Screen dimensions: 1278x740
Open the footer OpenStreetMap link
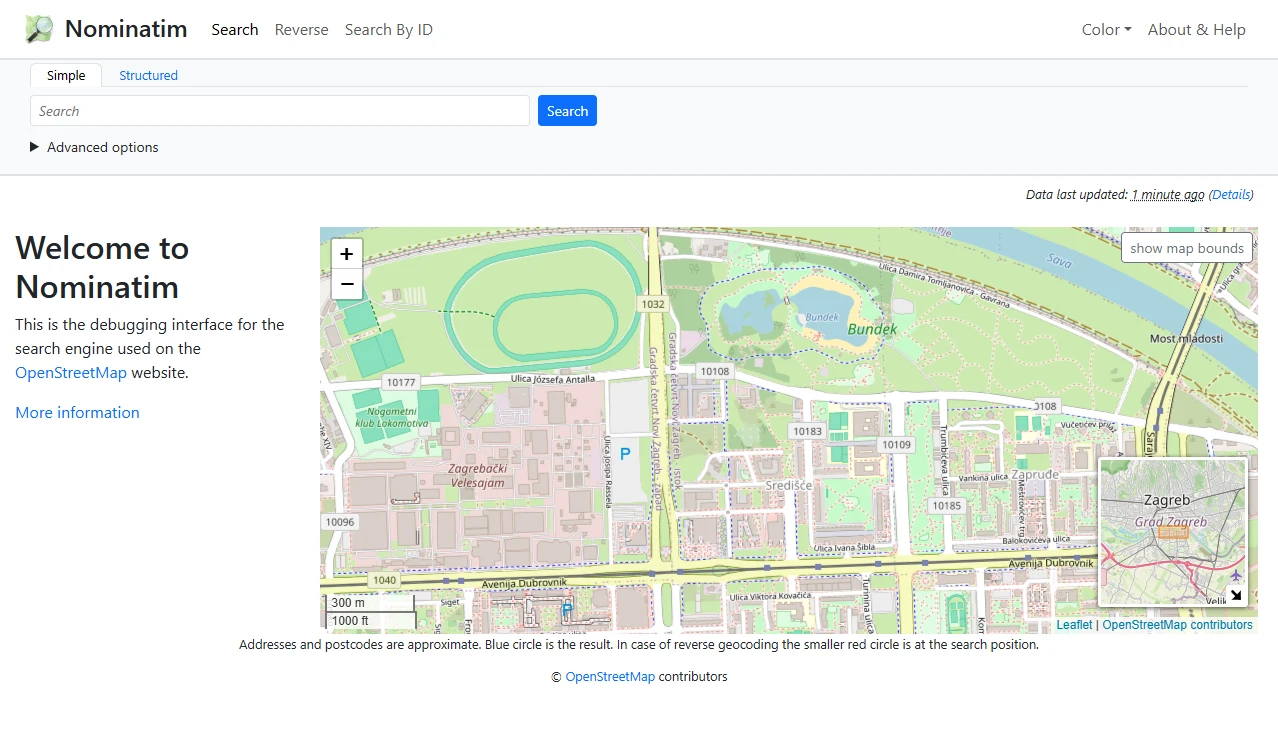tap(610, 677)
